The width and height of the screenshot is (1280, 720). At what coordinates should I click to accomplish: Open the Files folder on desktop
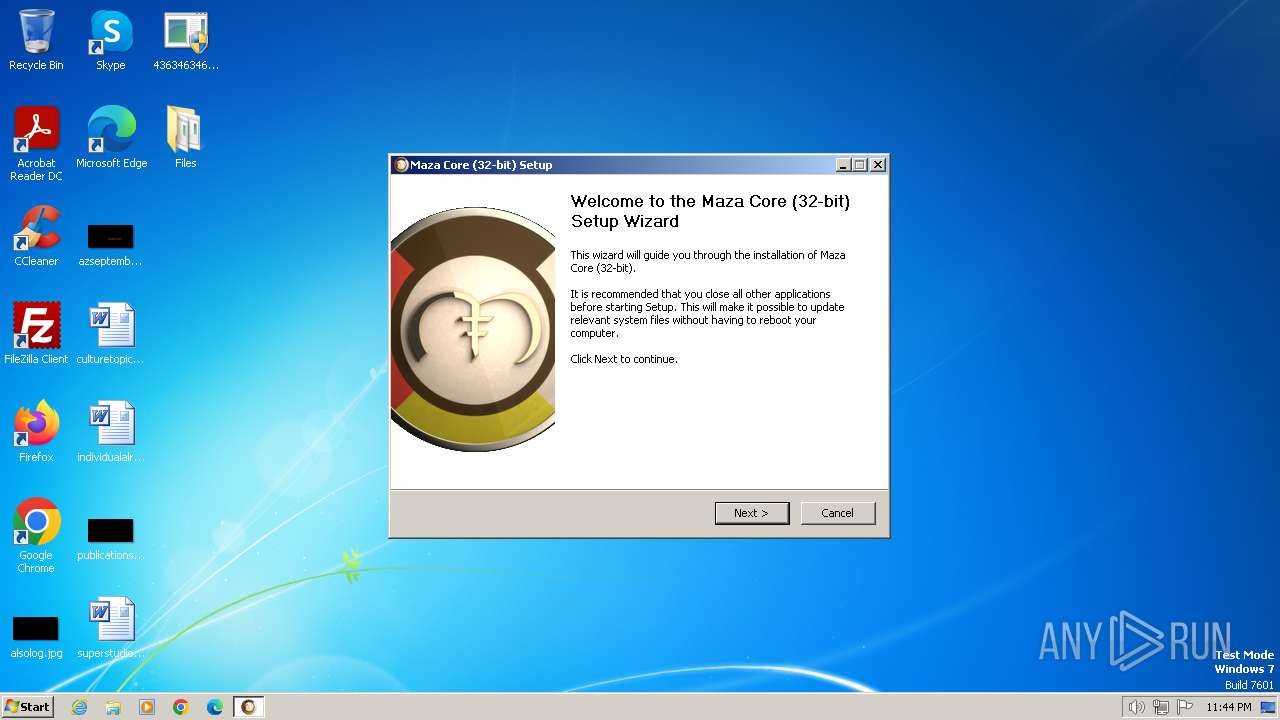(x=186, y=137)
